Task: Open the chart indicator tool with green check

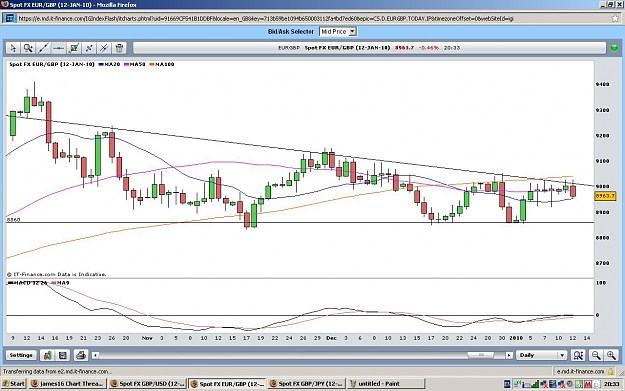Action: 73,48
